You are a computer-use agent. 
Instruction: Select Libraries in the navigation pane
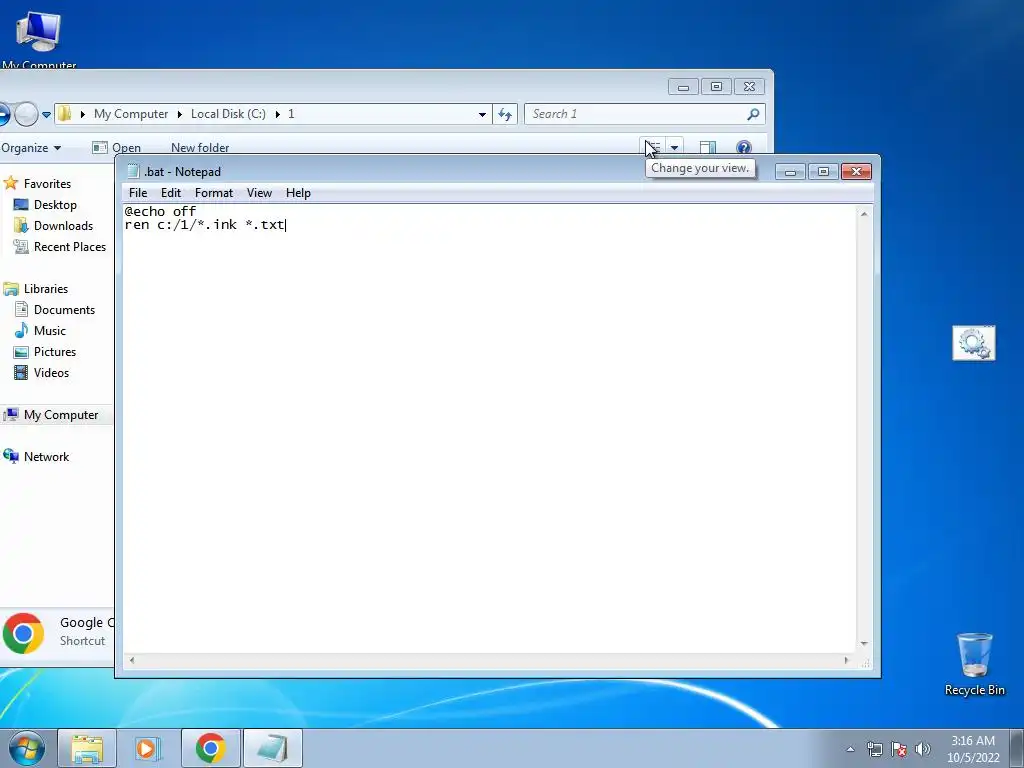point(46,288)
